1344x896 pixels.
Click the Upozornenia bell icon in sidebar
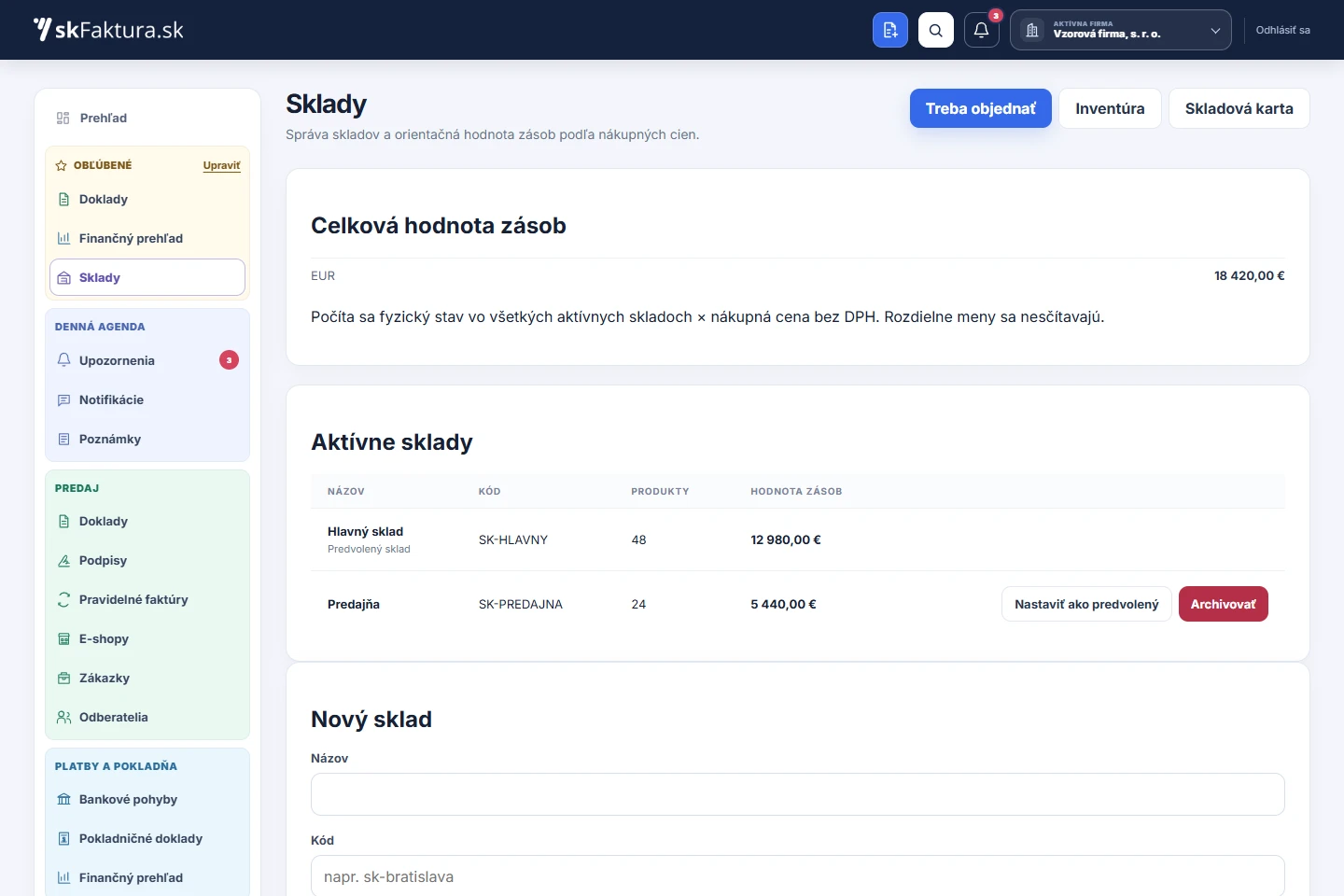[x=64, y=360]
